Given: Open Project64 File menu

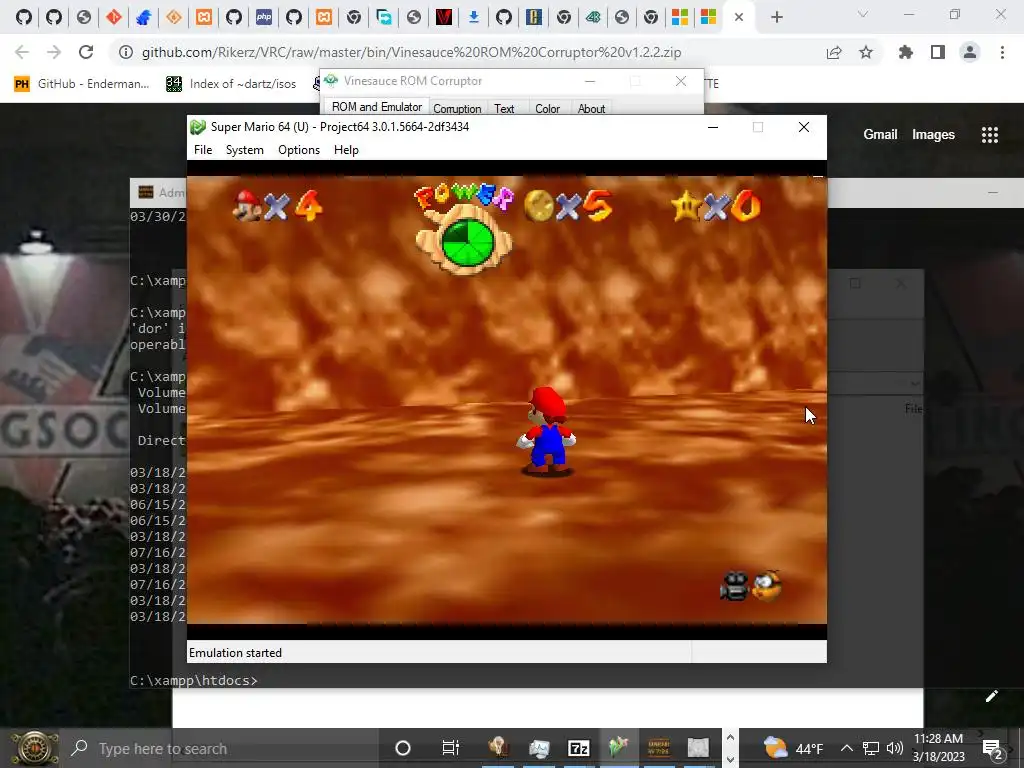Looking at the screenshot, I should tap(203, 150).
